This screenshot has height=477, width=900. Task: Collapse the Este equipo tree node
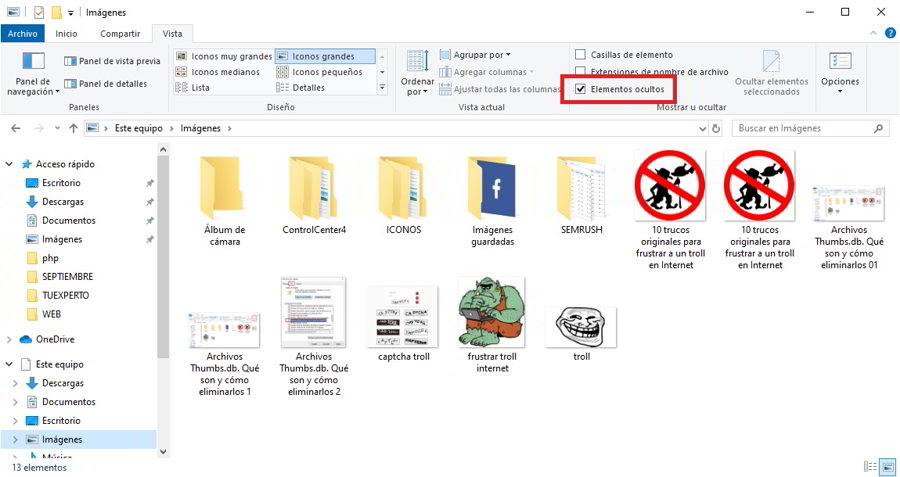click(11, 365)
